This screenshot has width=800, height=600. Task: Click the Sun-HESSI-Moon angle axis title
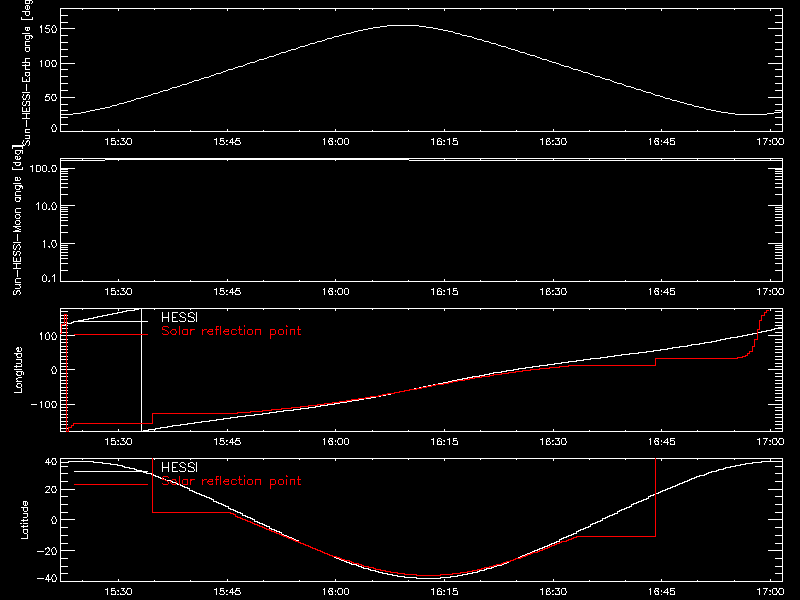coord(17,220)
